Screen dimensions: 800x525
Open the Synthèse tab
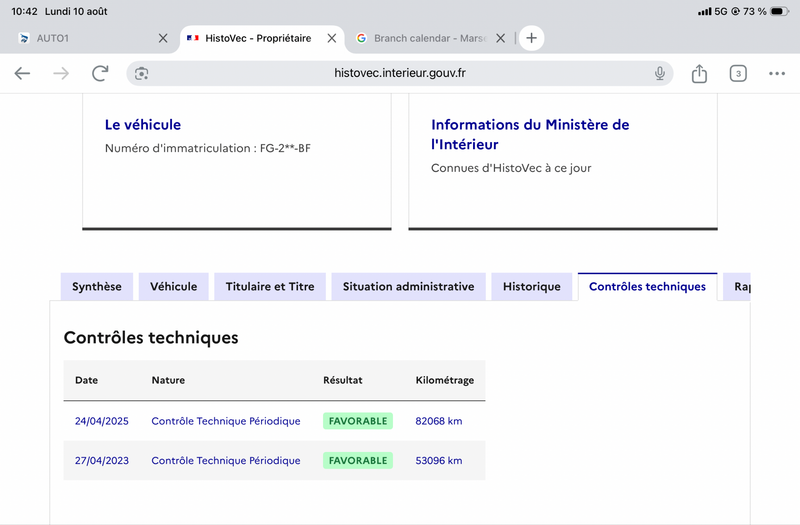(97, 287)
